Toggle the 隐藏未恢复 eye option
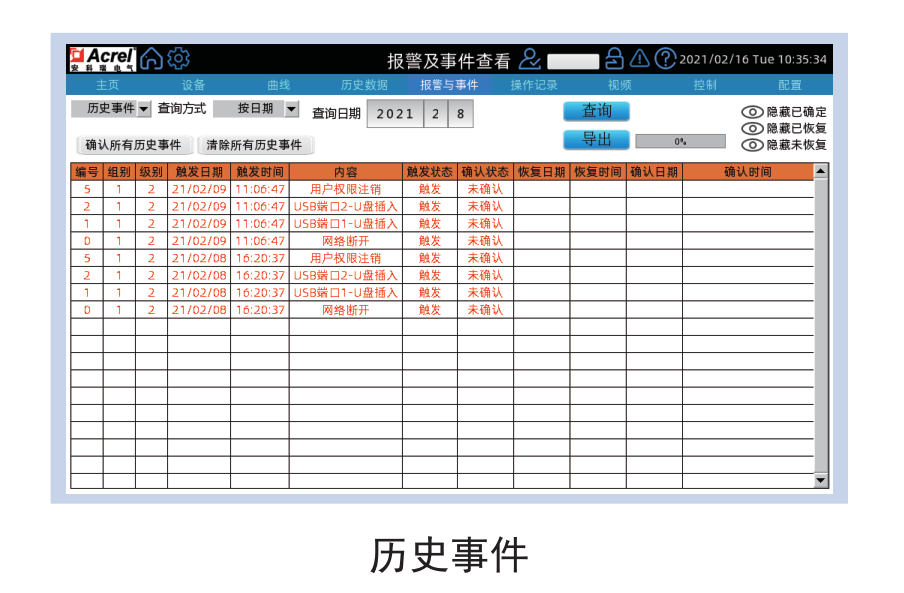The image size is (904, 593). (752, 145)
